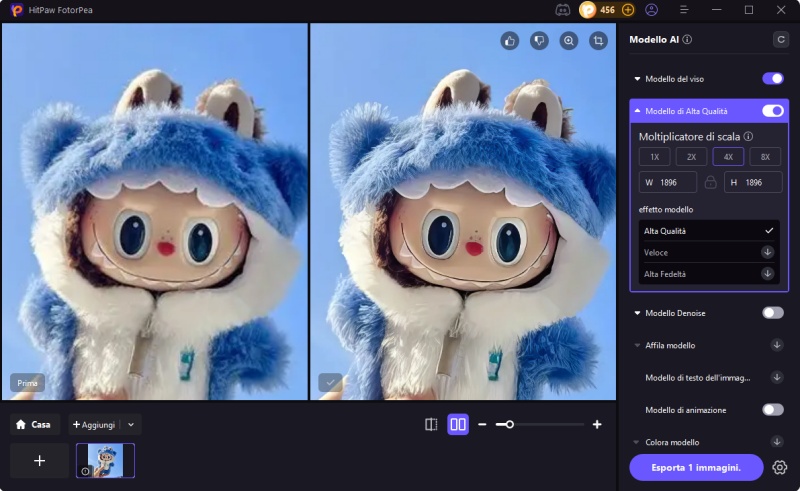
Task: Expand Colora modello section
Action: (x=637, y=442)
